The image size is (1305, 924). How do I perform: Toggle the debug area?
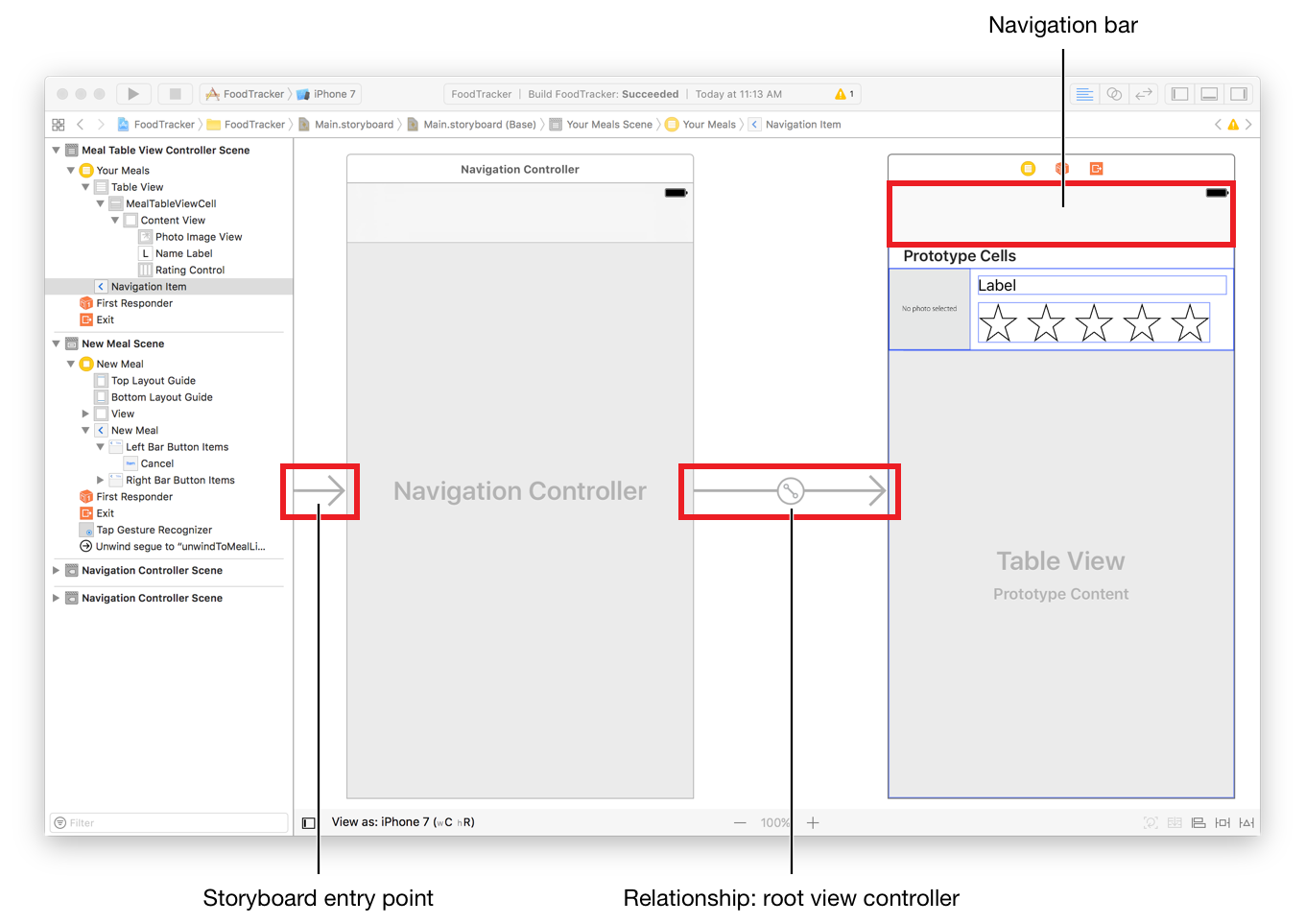coord(1210,94)
